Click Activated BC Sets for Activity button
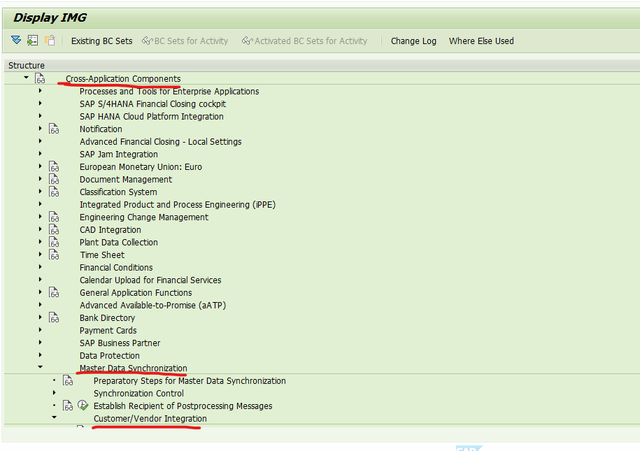This screenshot has height=451, width=640. point(304,41)
